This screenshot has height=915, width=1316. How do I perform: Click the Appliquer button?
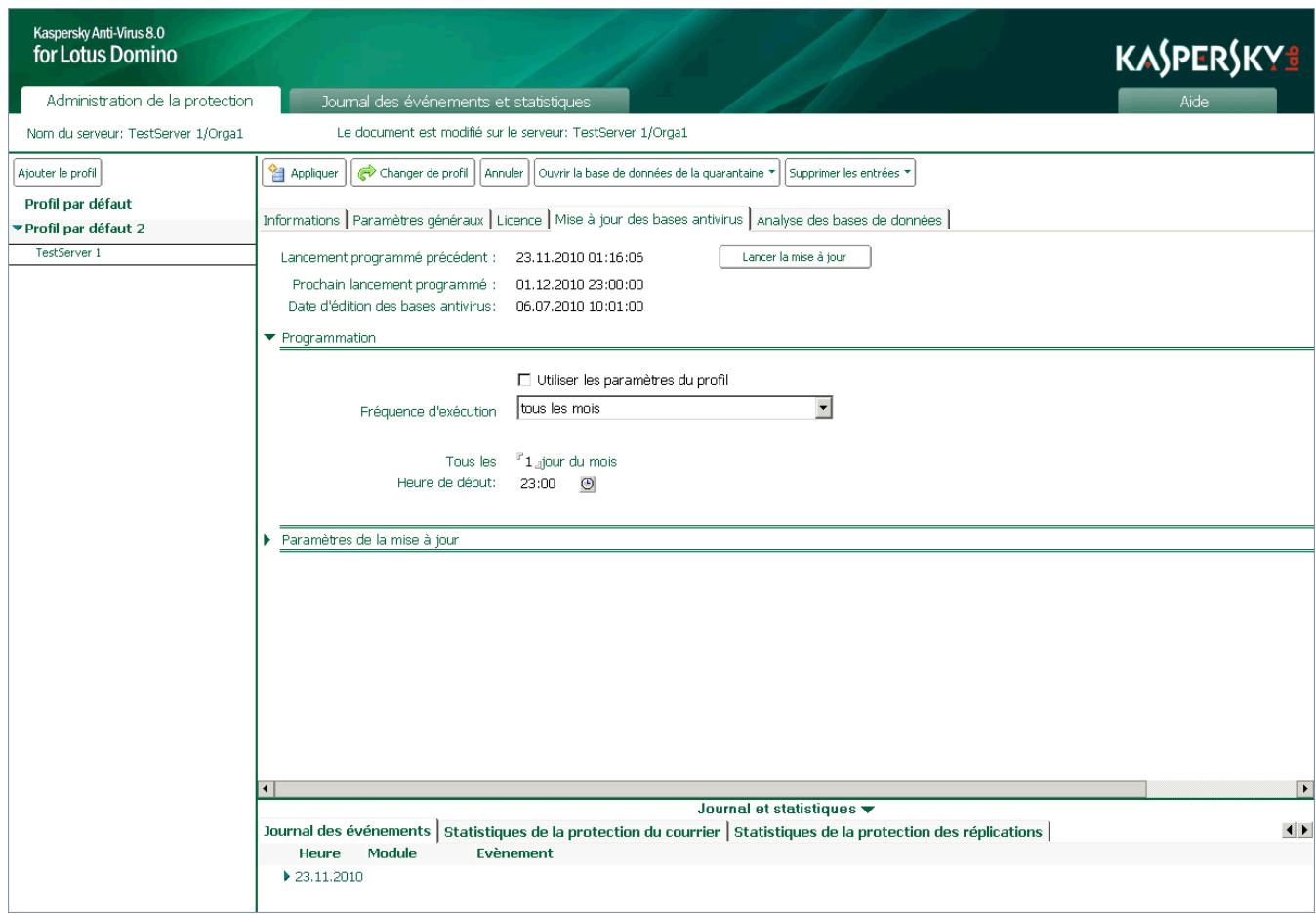click(x=304, y=173)
